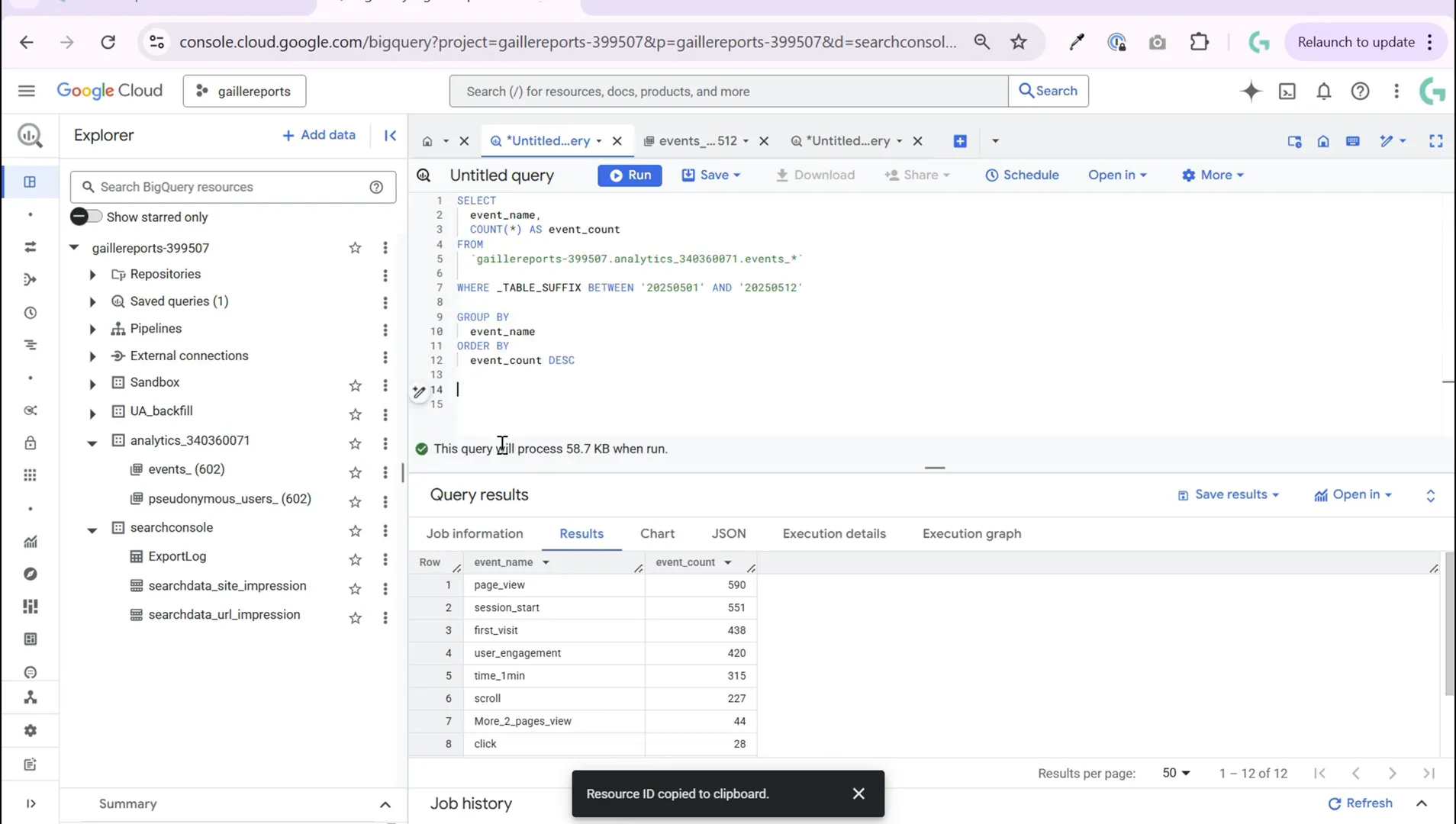Reload the browser page
This screenshot has height=824, width=1456.
tap(108, 42)
